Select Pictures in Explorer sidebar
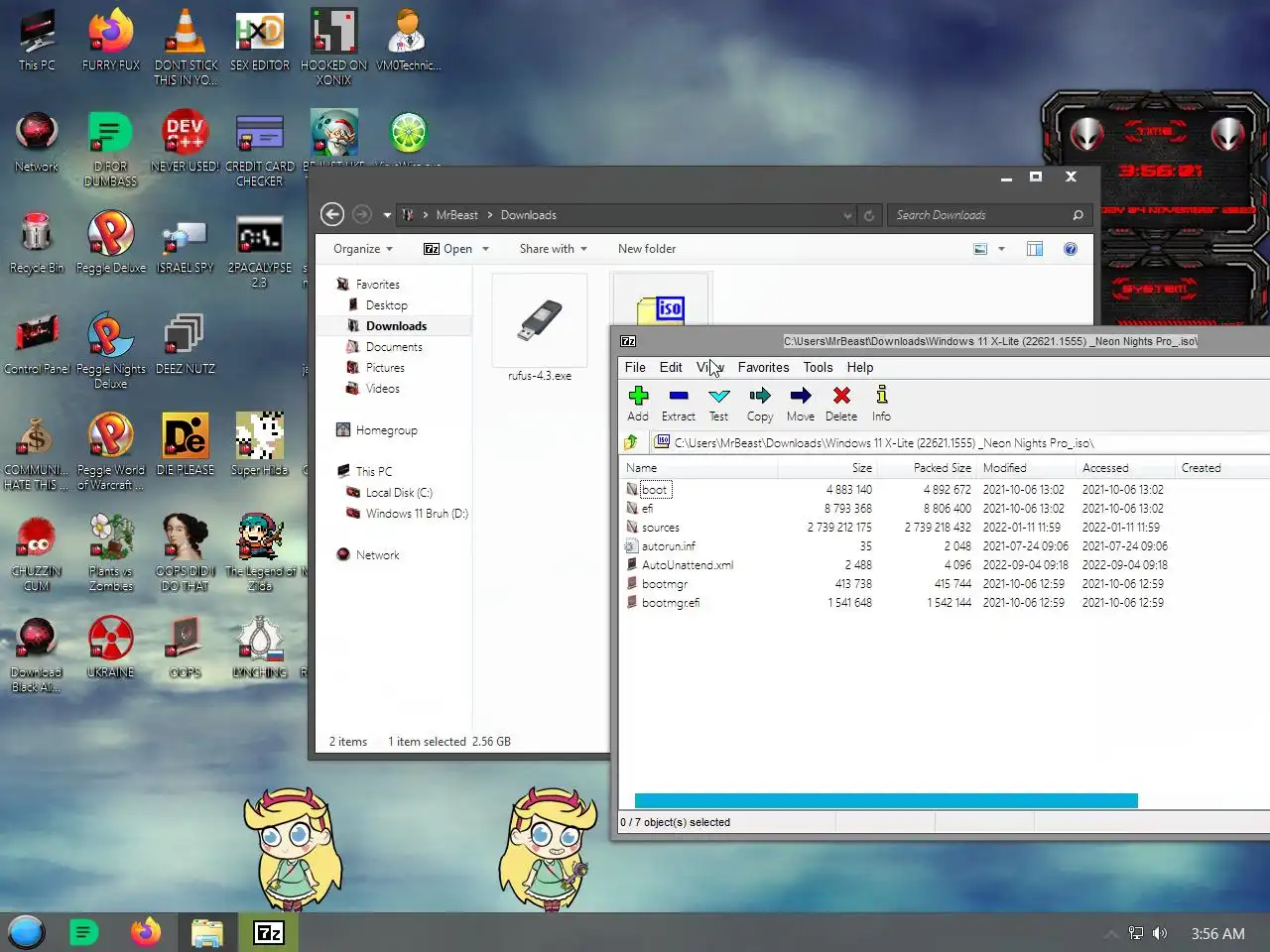 click(x=385, y=368)
